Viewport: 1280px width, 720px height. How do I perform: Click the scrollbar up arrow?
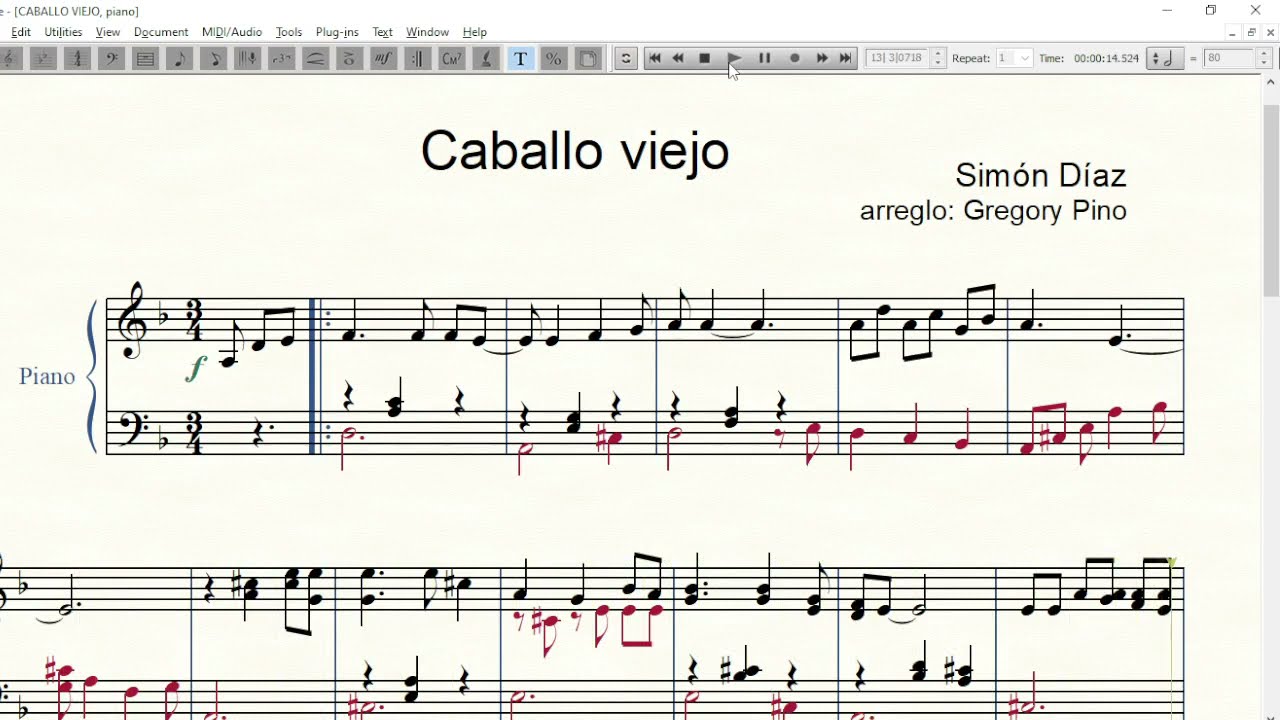point(1271,84)
